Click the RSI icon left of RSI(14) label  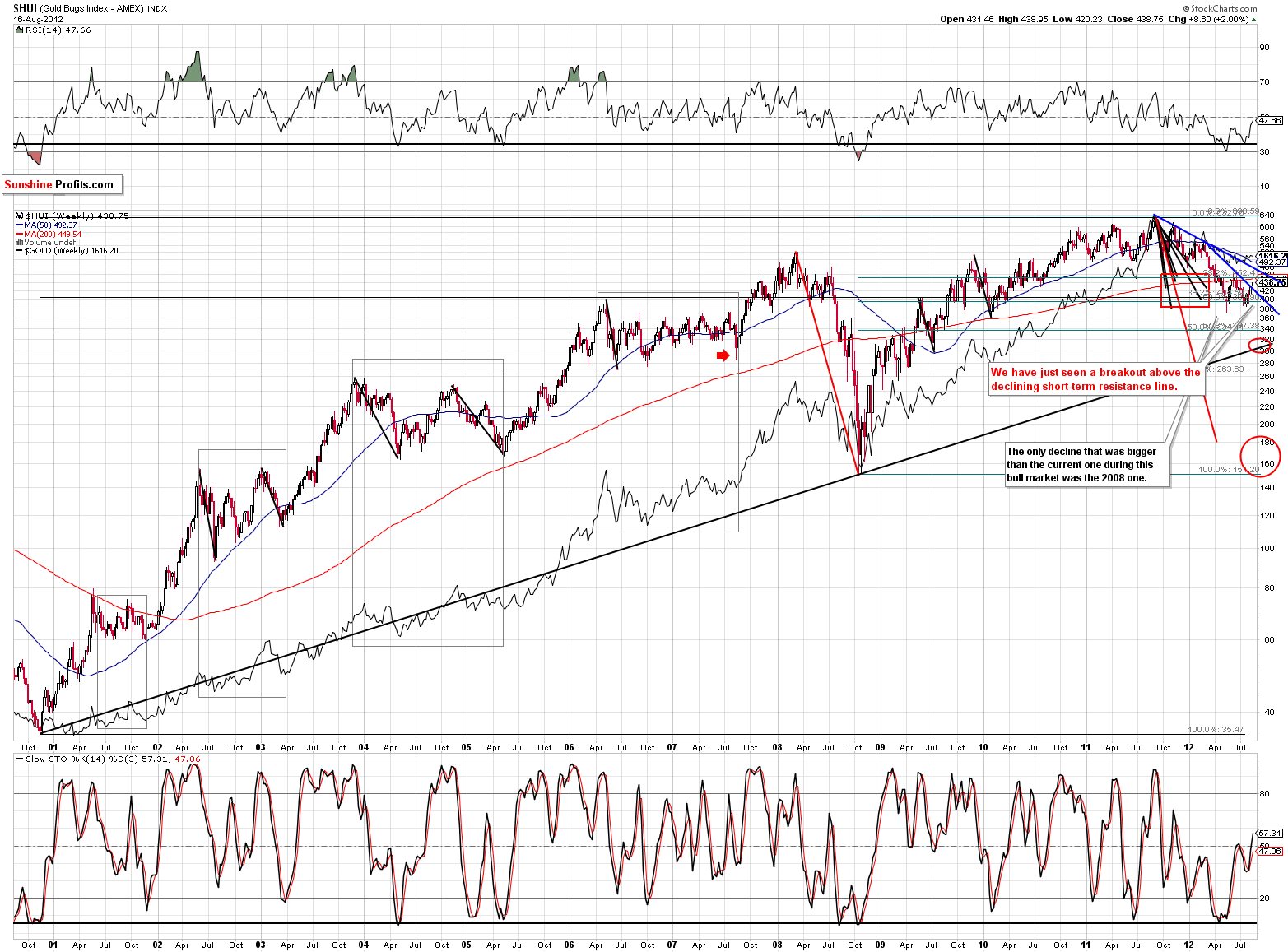click(x=19, y=30)
